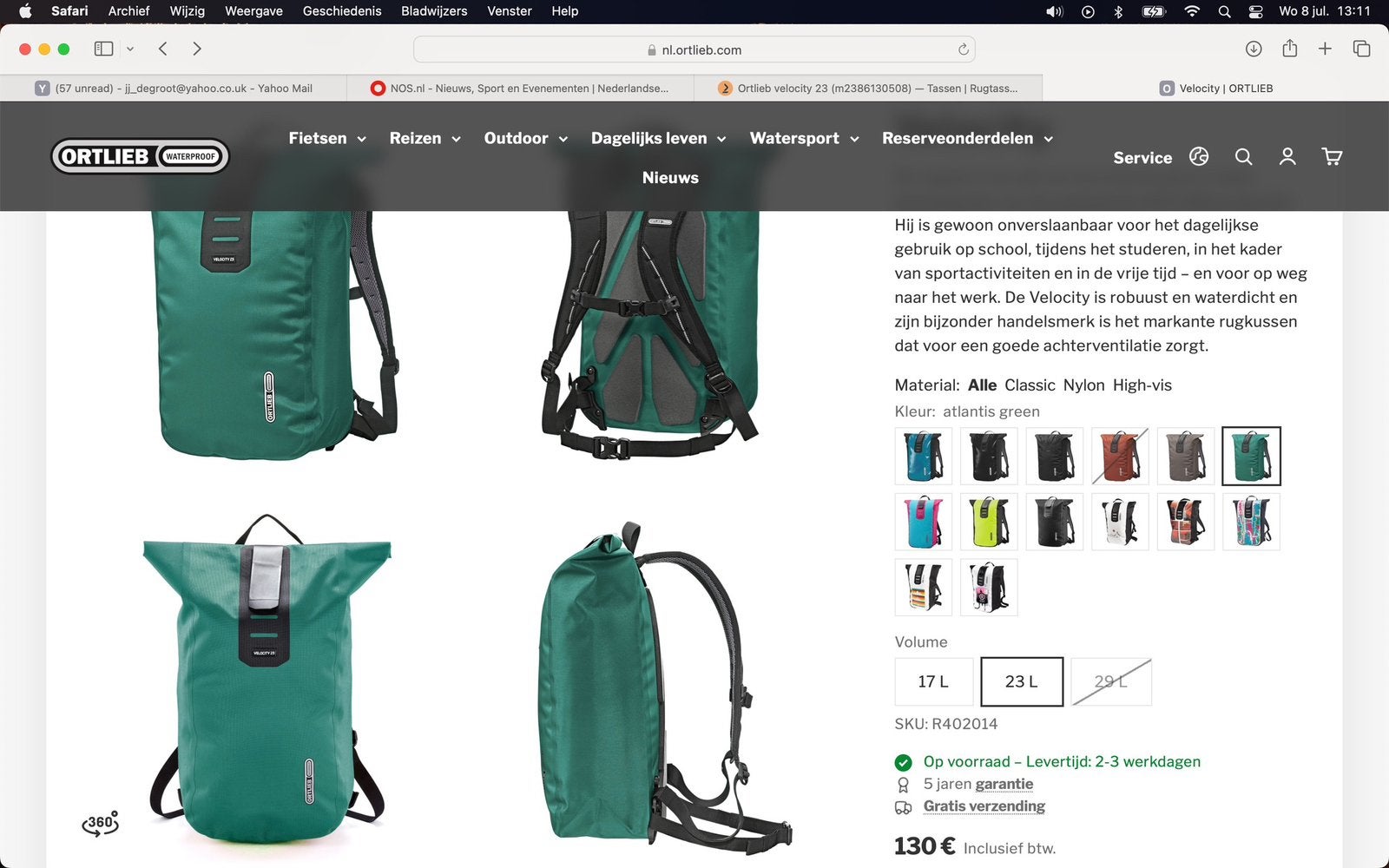
Task: Open macOS Control Center
Action: click(x=1255, y=11)
